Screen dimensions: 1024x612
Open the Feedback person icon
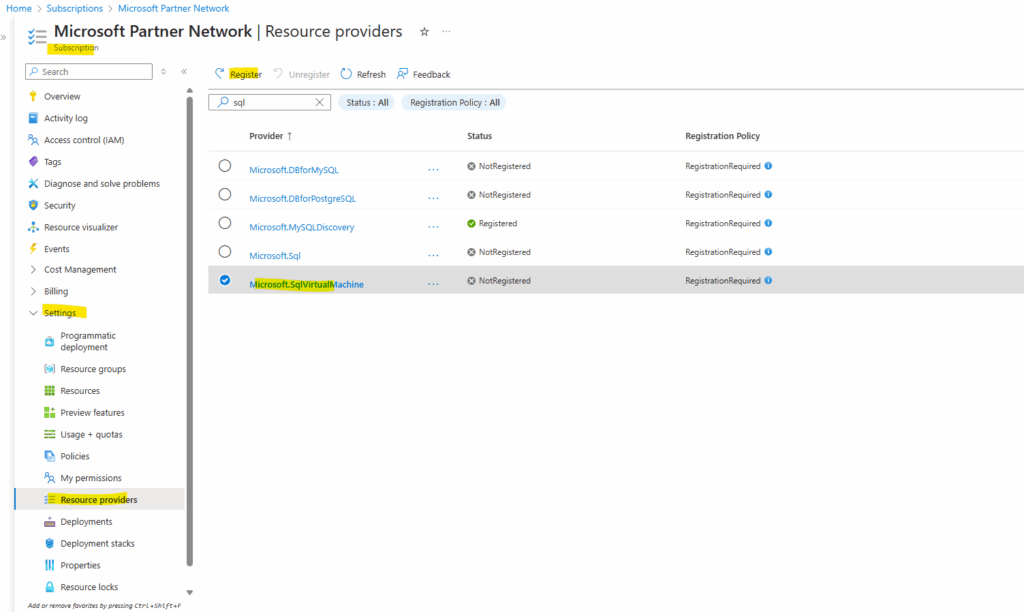(x=402, y=74)
